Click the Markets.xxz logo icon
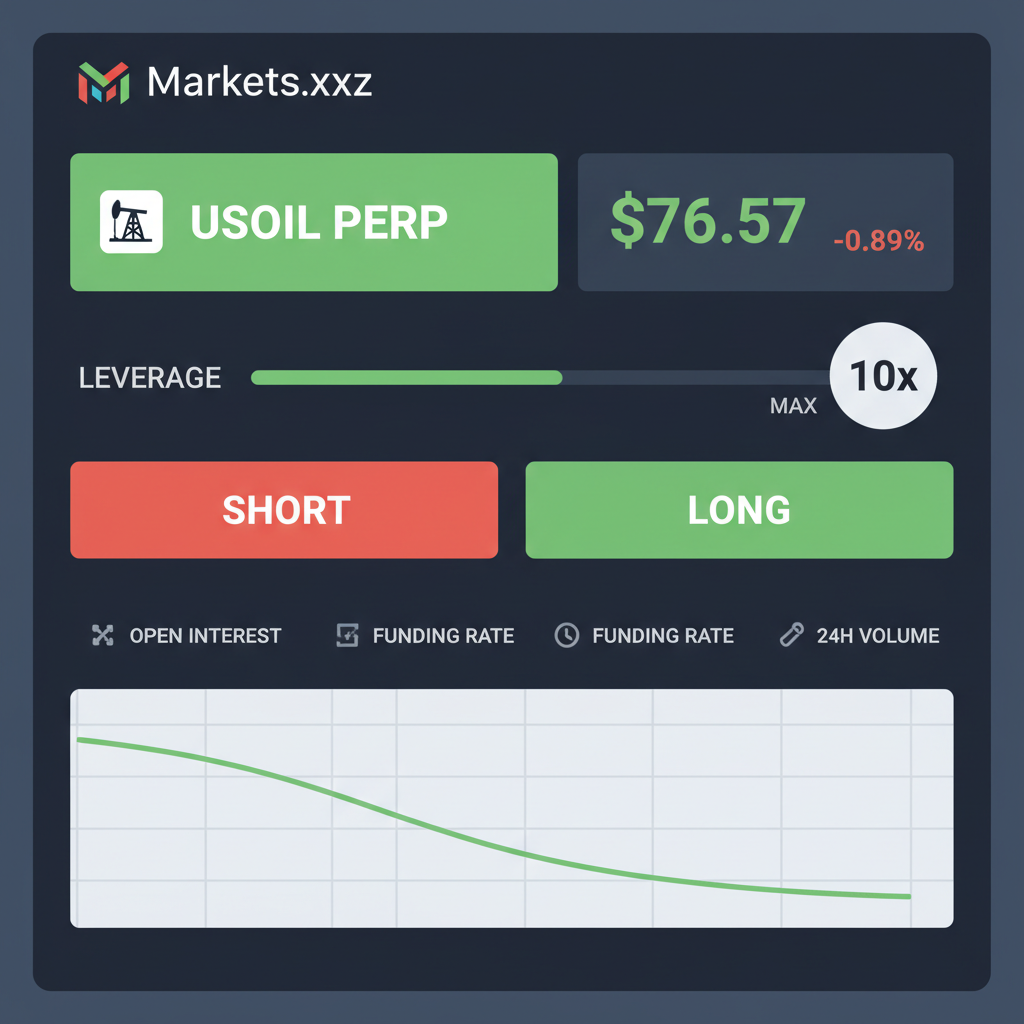 coord(103,82)
